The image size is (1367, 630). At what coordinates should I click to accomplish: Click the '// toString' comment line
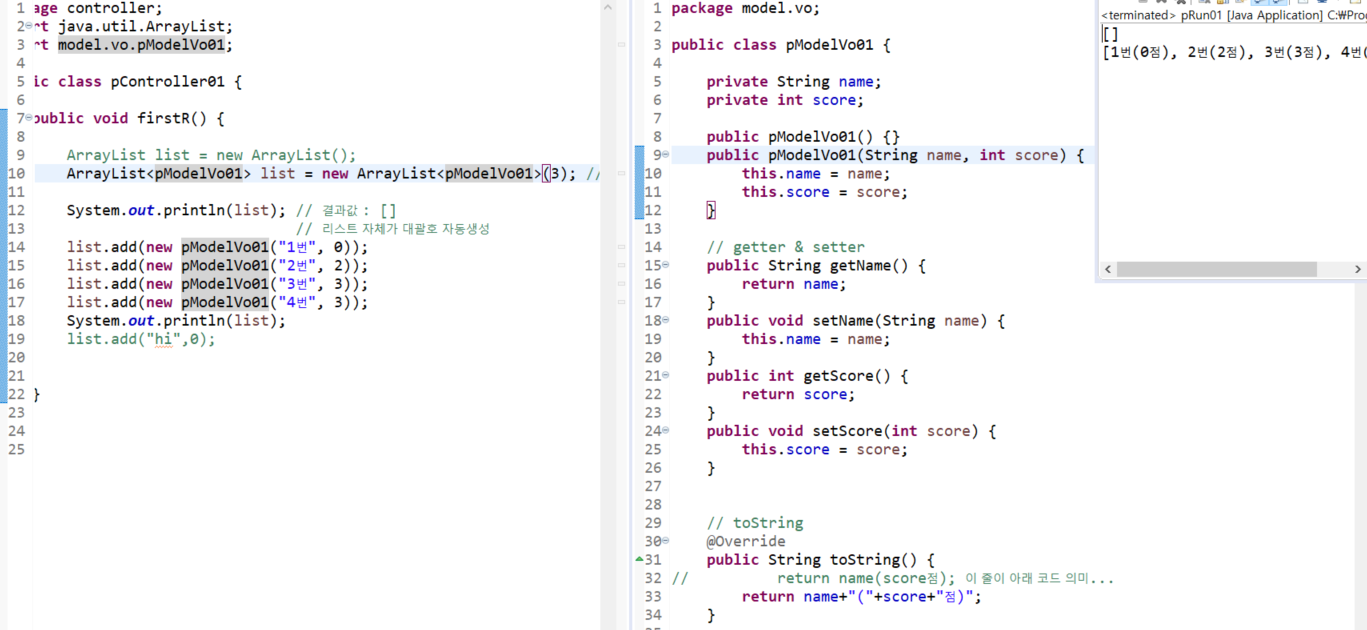(755, 523)
